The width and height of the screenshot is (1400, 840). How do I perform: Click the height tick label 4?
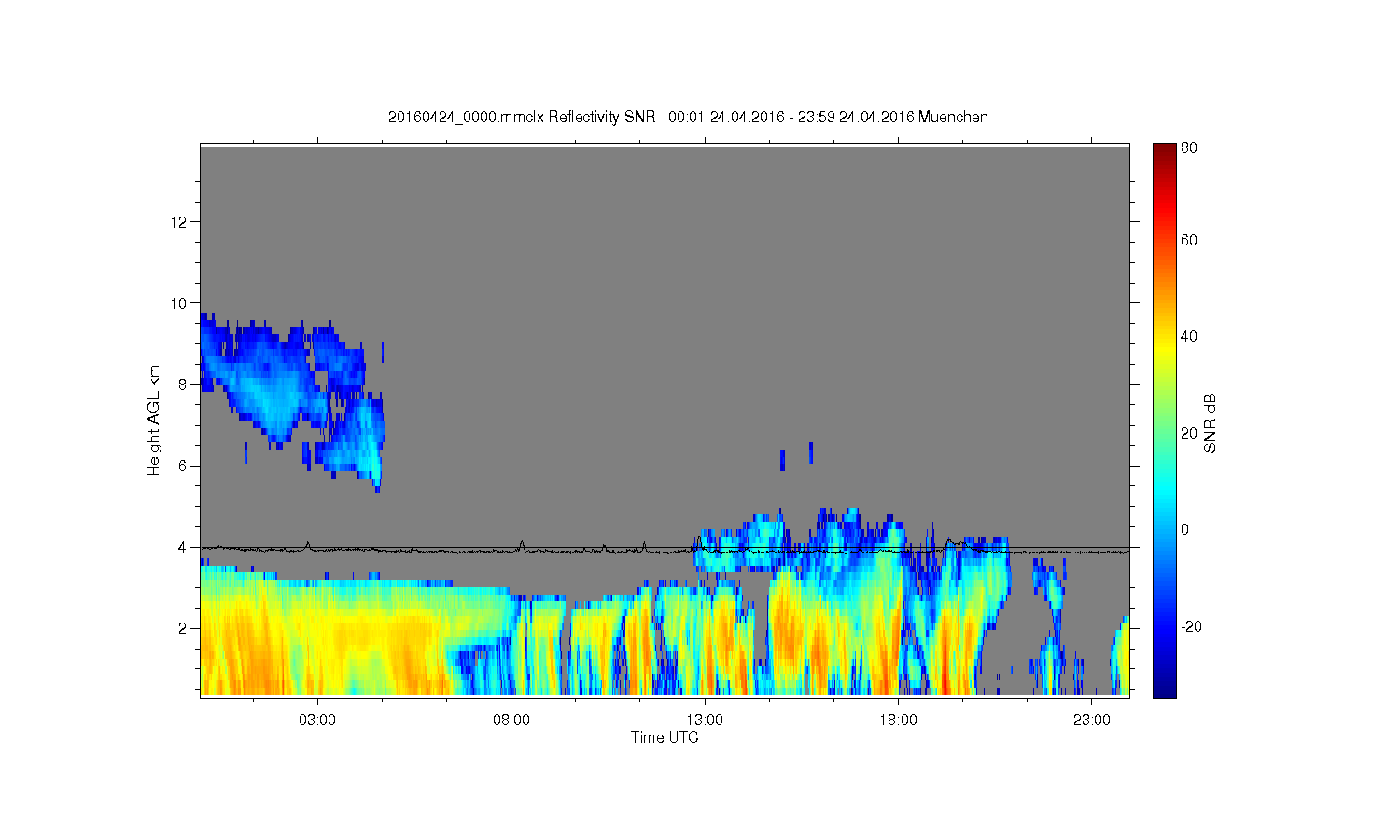(183, 547)
